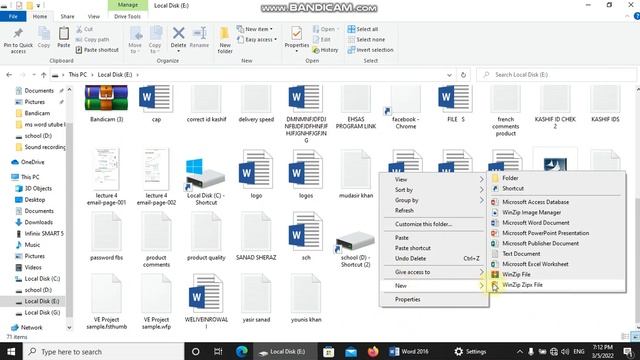This screenshot has width=640, height=360.
Task: Click Invert selection in ribbon
Action: point(371,50)
